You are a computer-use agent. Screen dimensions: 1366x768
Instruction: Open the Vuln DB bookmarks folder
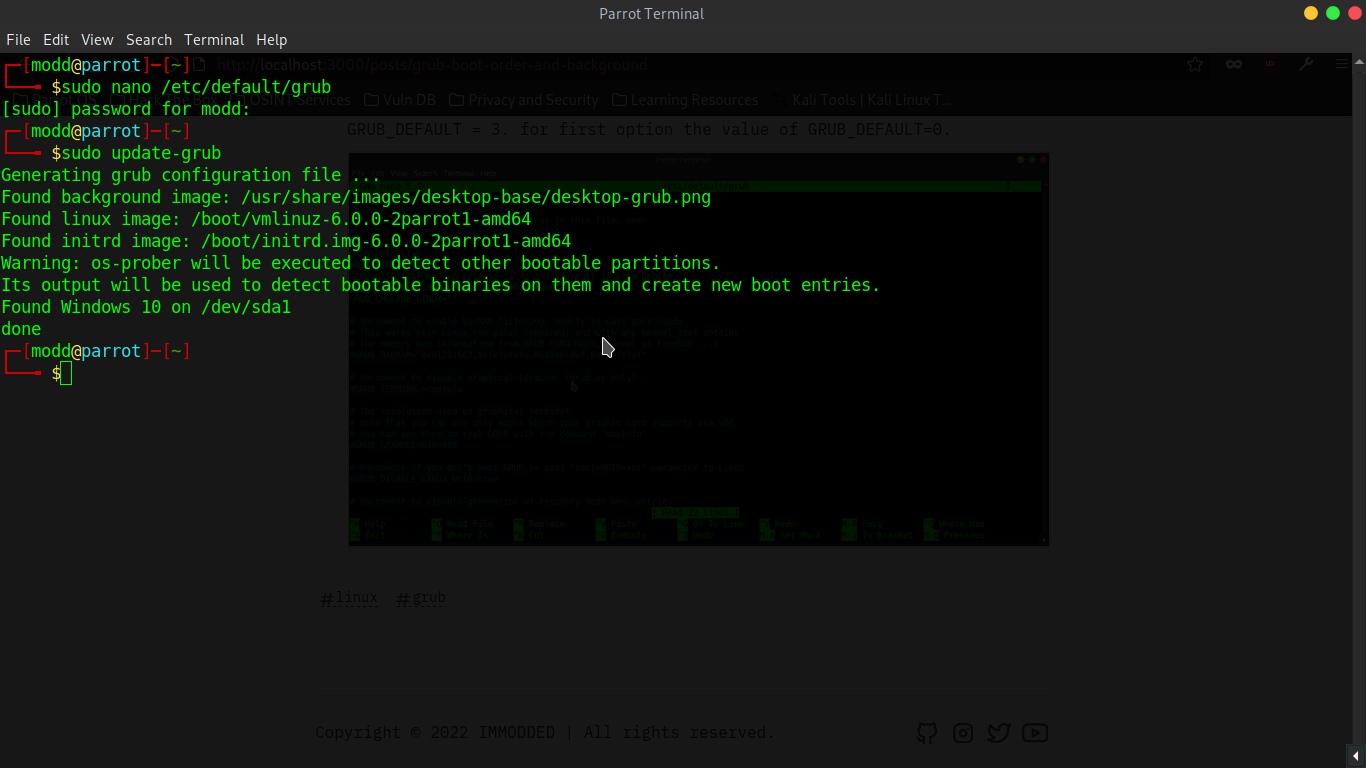pyautogui.click(x=400, y=100)
